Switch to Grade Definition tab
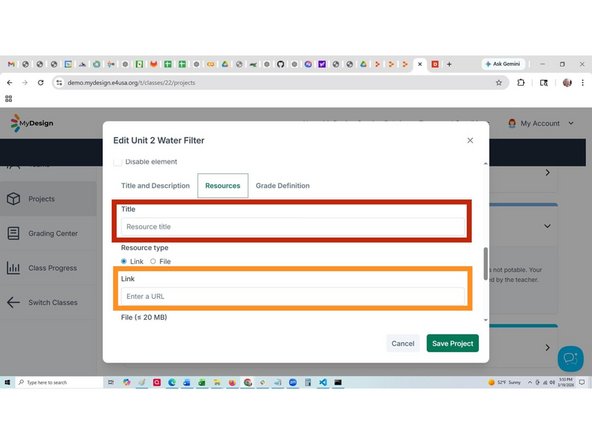592x444 pixels. [283, 186]
